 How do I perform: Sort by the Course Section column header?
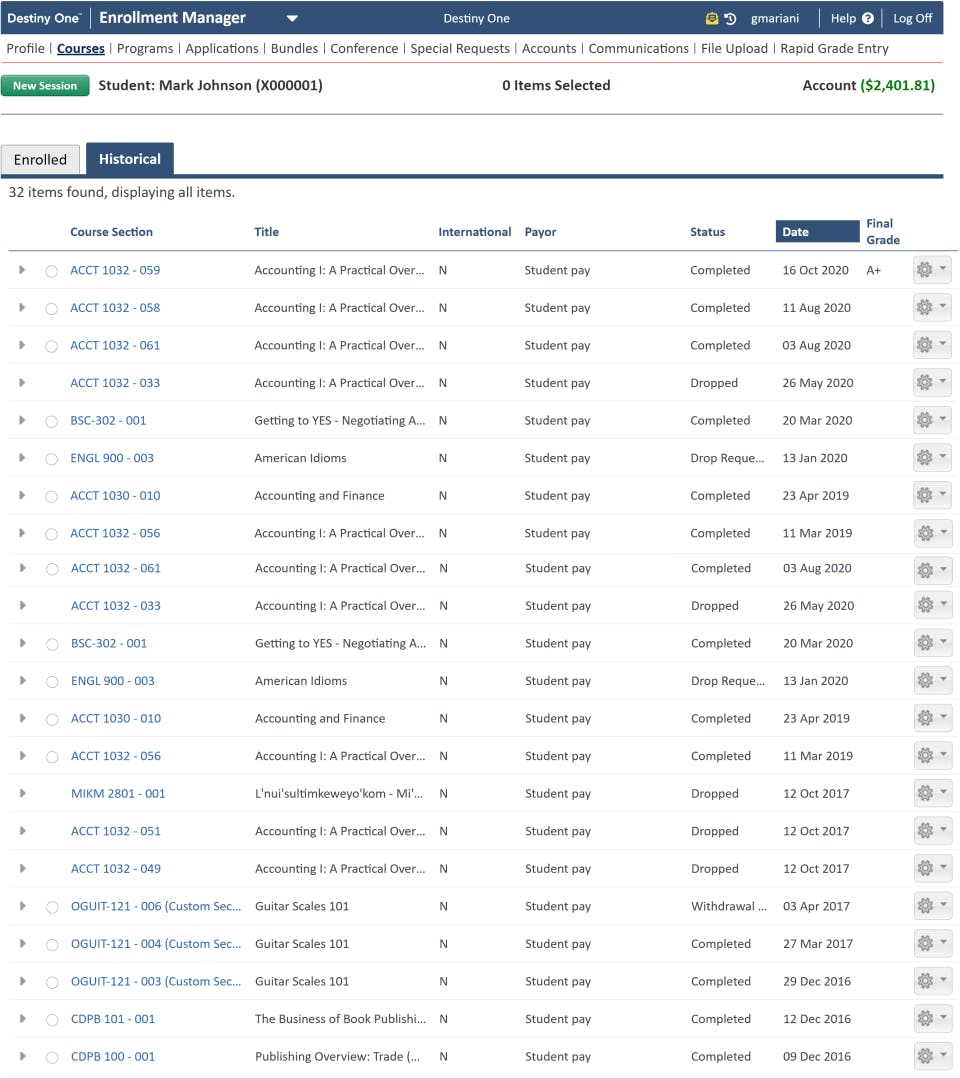111,232
